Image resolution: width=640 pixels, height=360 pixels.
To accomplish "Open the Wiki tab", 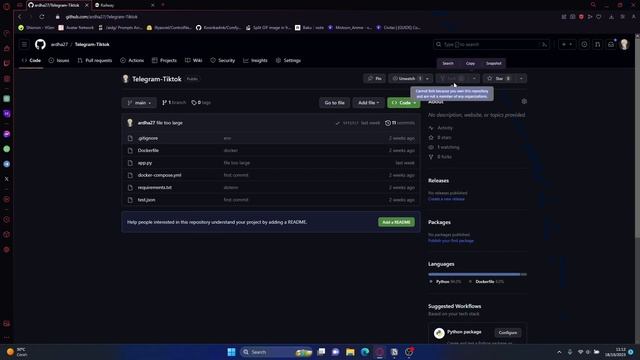I will pyautogui.click(x=193, y=60).
